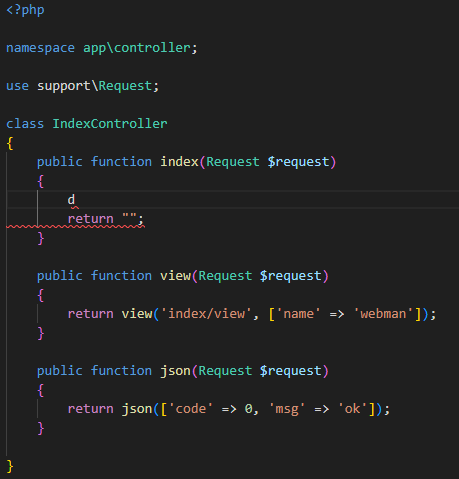459x479 pixels.
Task: Click app\controller namespace text
Action: [x=137, y=48]
